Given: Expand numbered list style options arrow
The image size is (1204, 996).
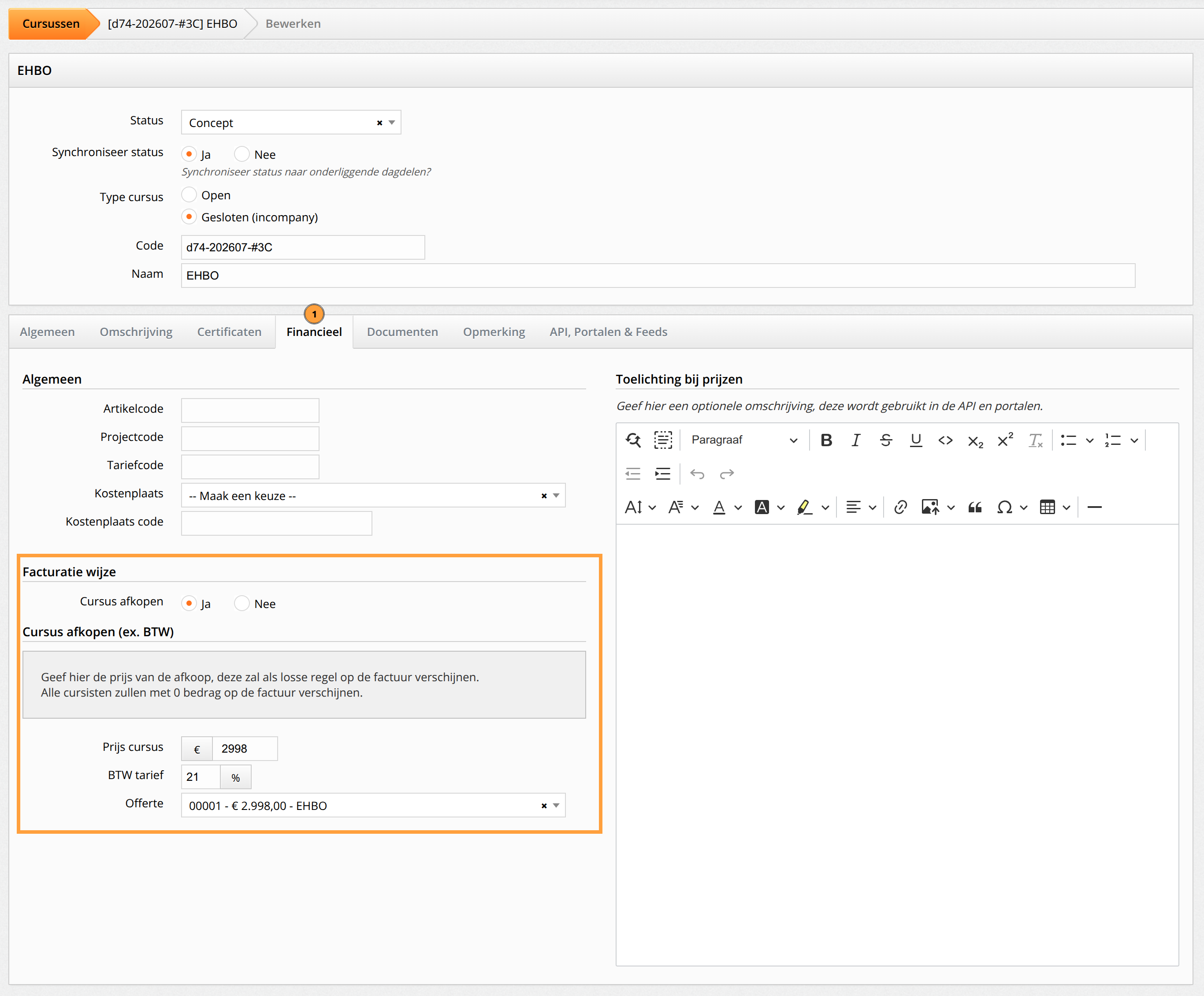Looking at the screenshot, I should coord(1134,440).
